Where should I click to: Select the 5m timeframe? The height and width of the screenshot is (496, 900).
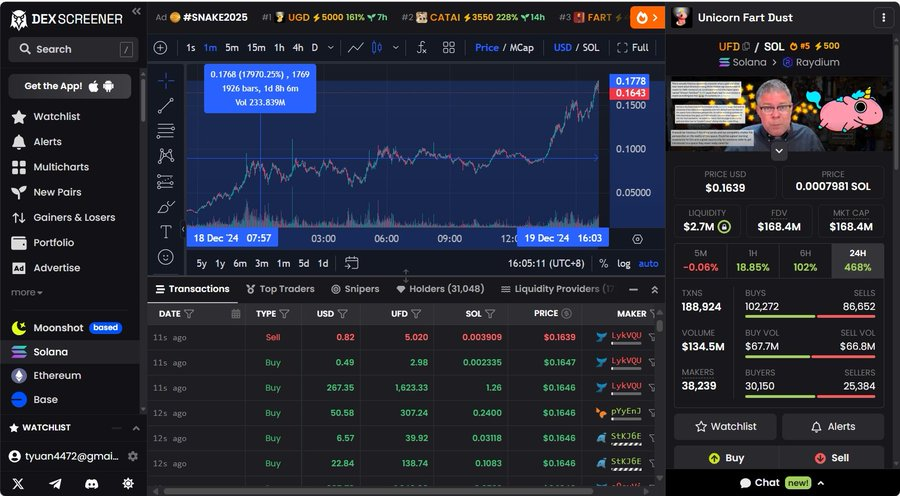[x=232, y=48]
